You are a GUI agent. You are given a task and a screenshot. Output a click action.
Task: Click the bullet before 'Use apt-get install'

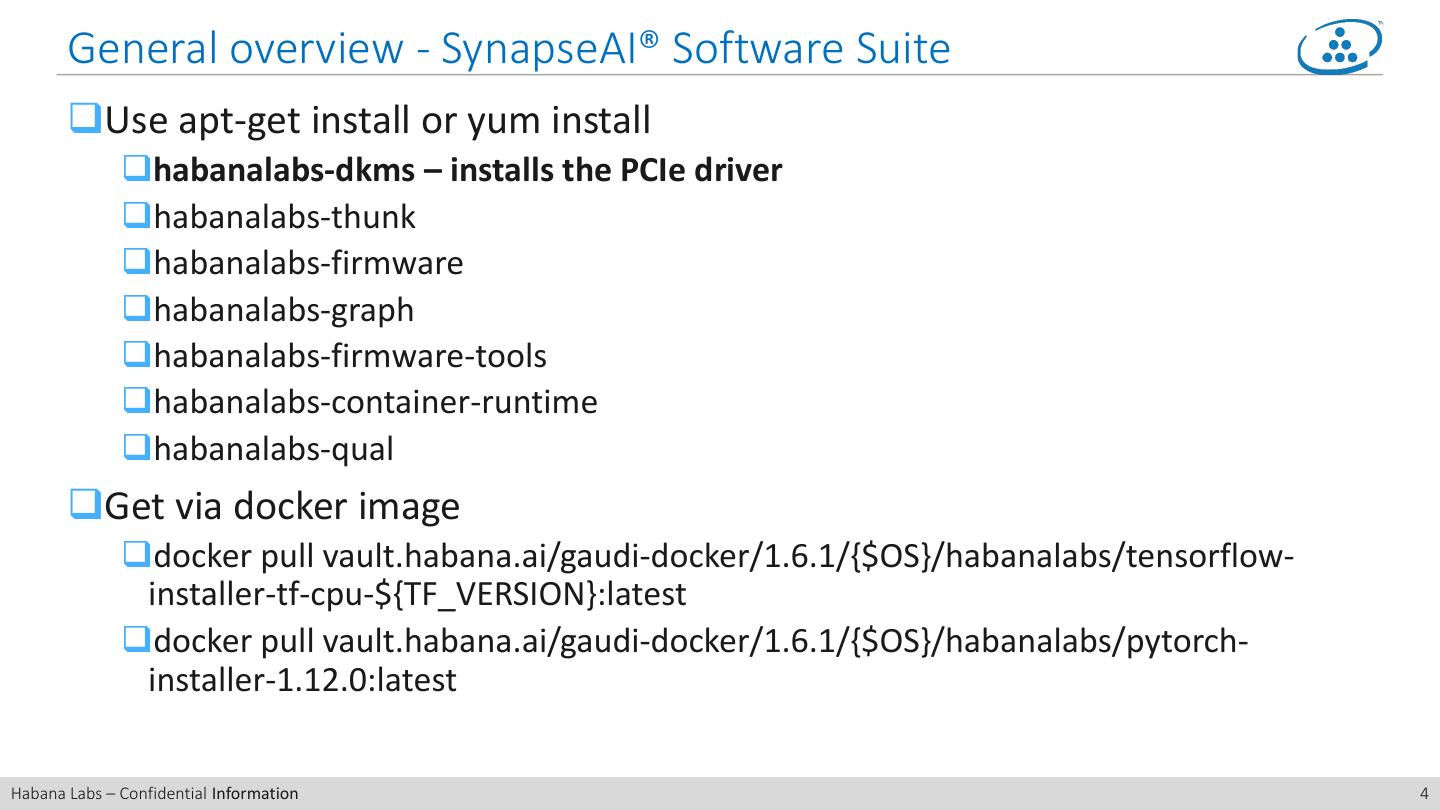click(x=85, y=119)
